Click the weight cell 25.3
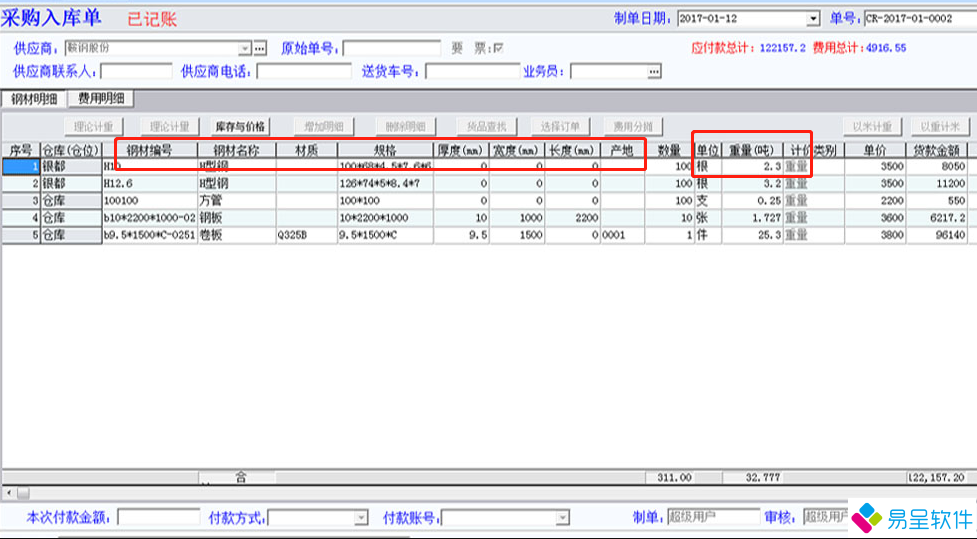The height and width of the screenshot is (539, 977). [x=751, y=235]
